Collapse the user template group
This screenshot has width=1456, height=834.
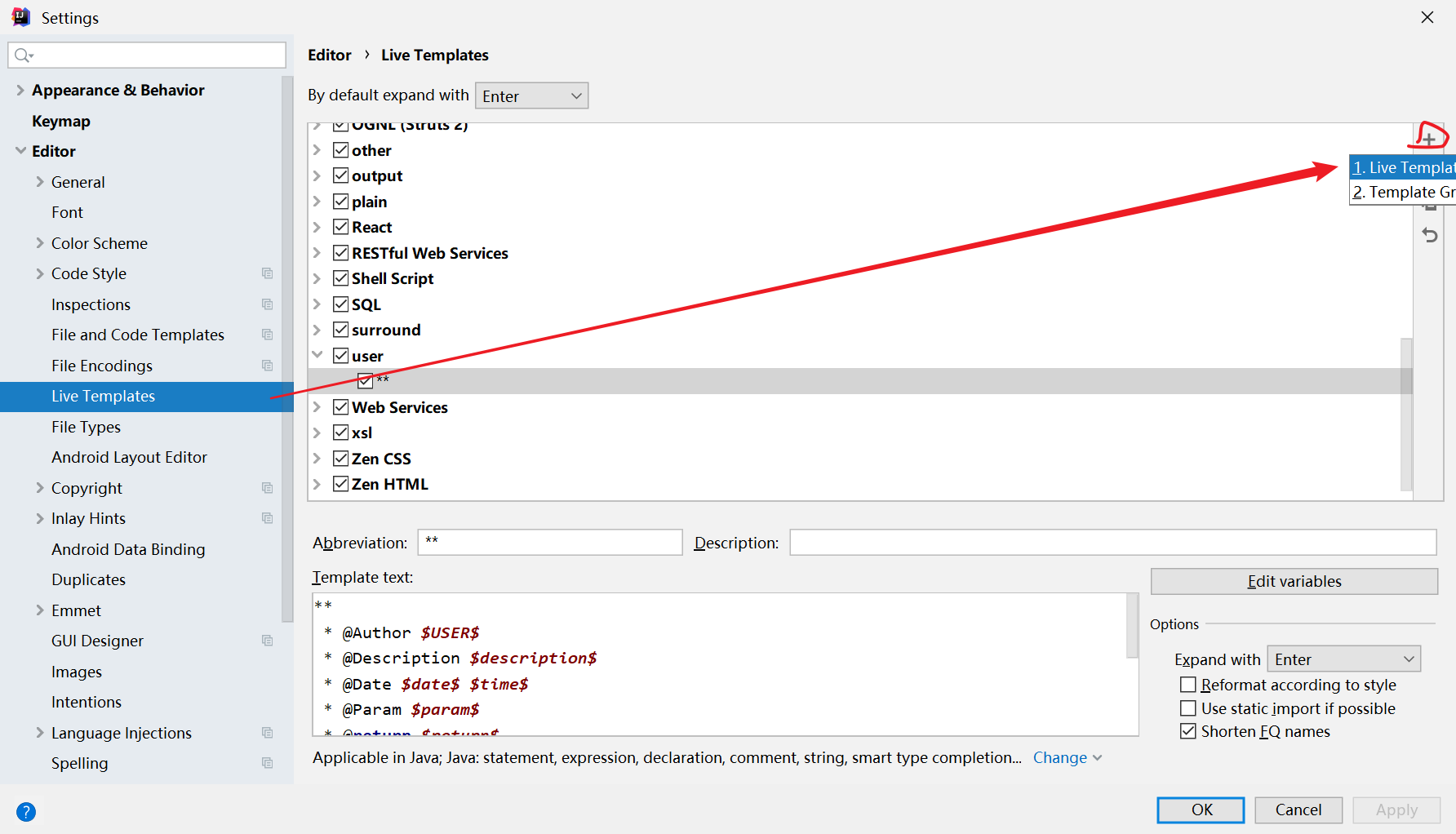click(x=317, y=356)
